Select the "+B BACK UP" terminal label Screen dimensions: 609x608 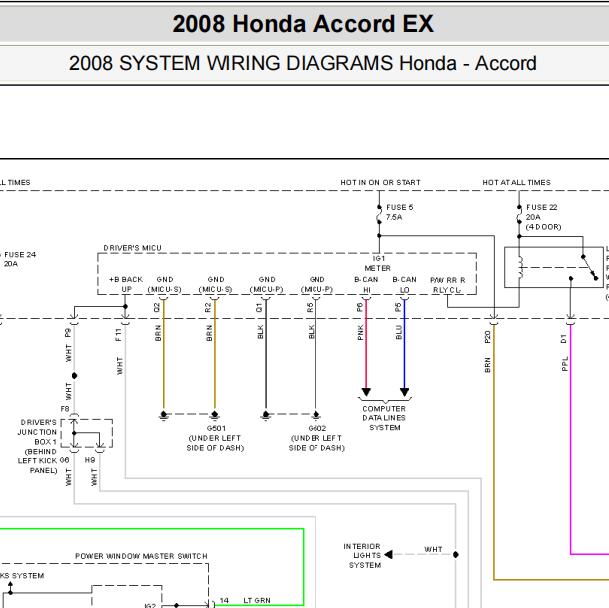(x=126, y=284)
